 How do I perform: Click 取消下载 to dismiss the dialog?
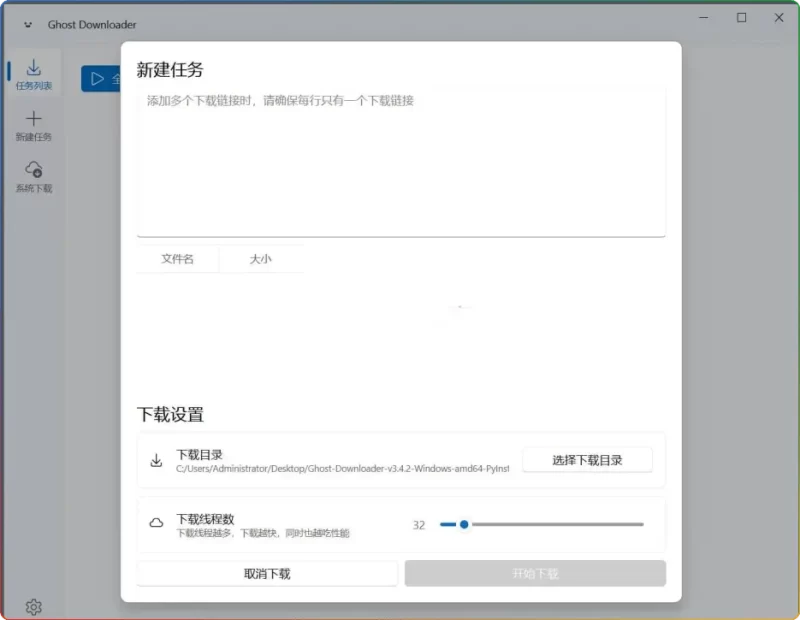265,572
